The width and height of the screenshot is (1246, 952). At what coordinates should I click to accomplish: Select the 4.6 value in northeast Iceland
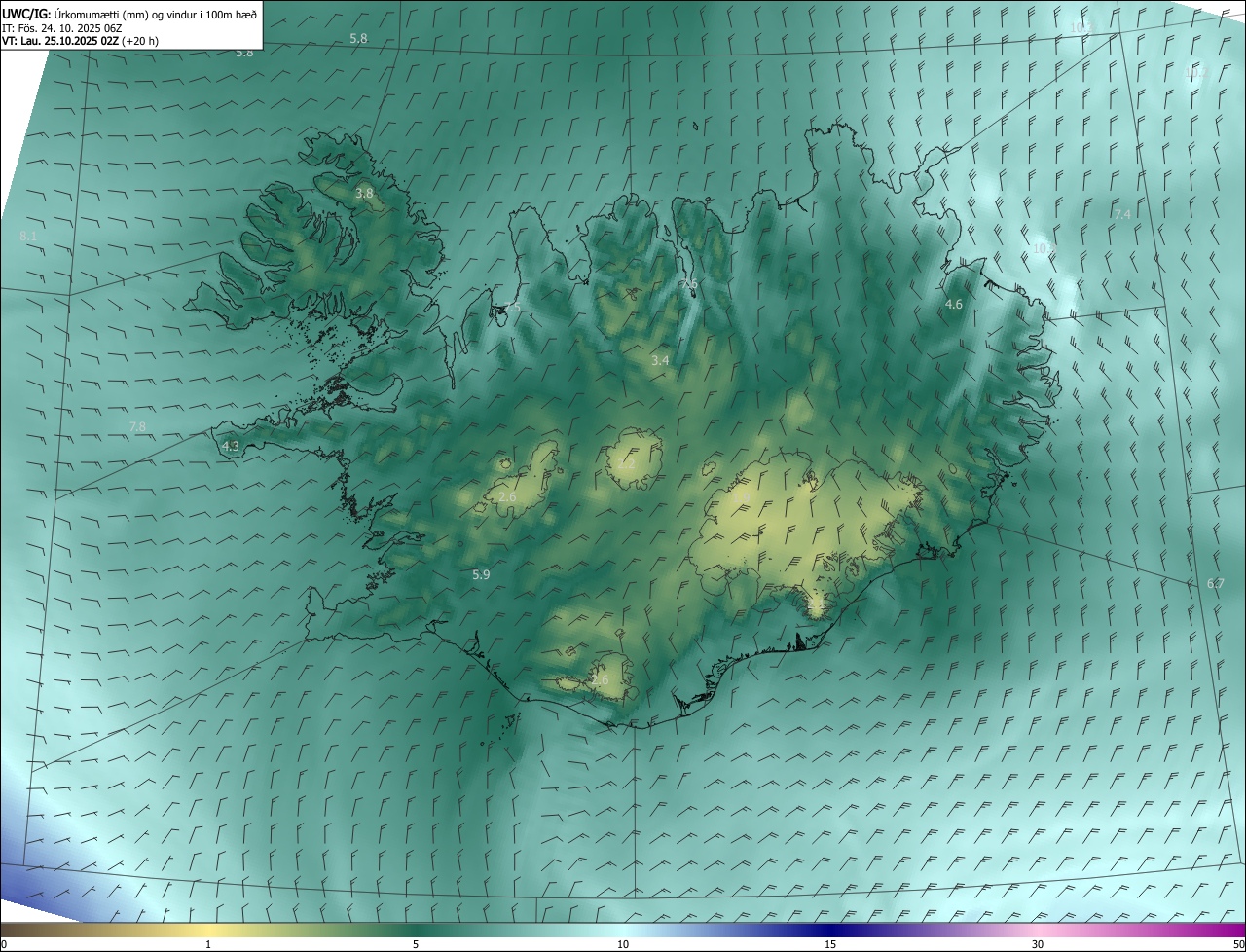(954, 305)
